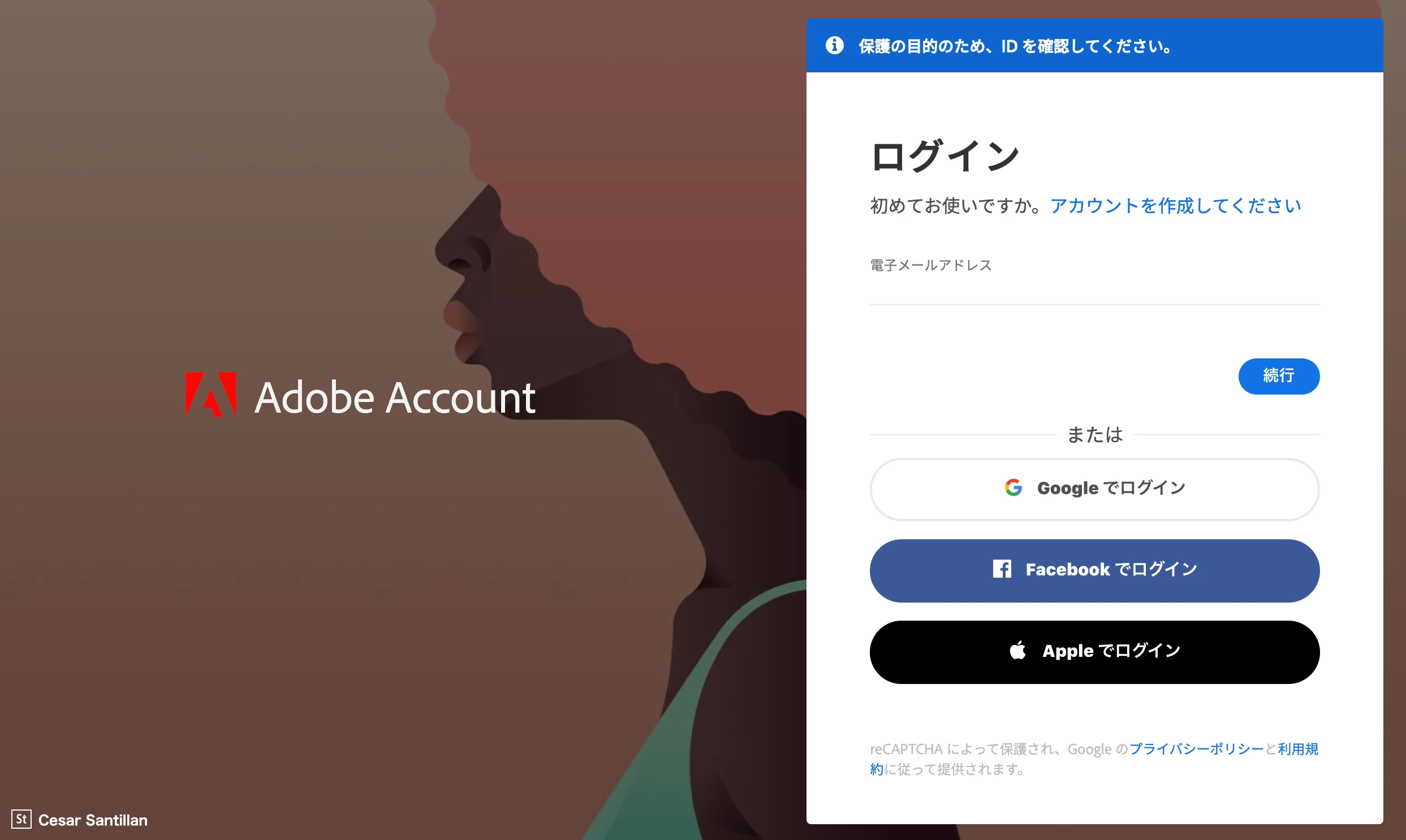Click the Adobe Account title text

pyautogui.click(x=395, y=398)
